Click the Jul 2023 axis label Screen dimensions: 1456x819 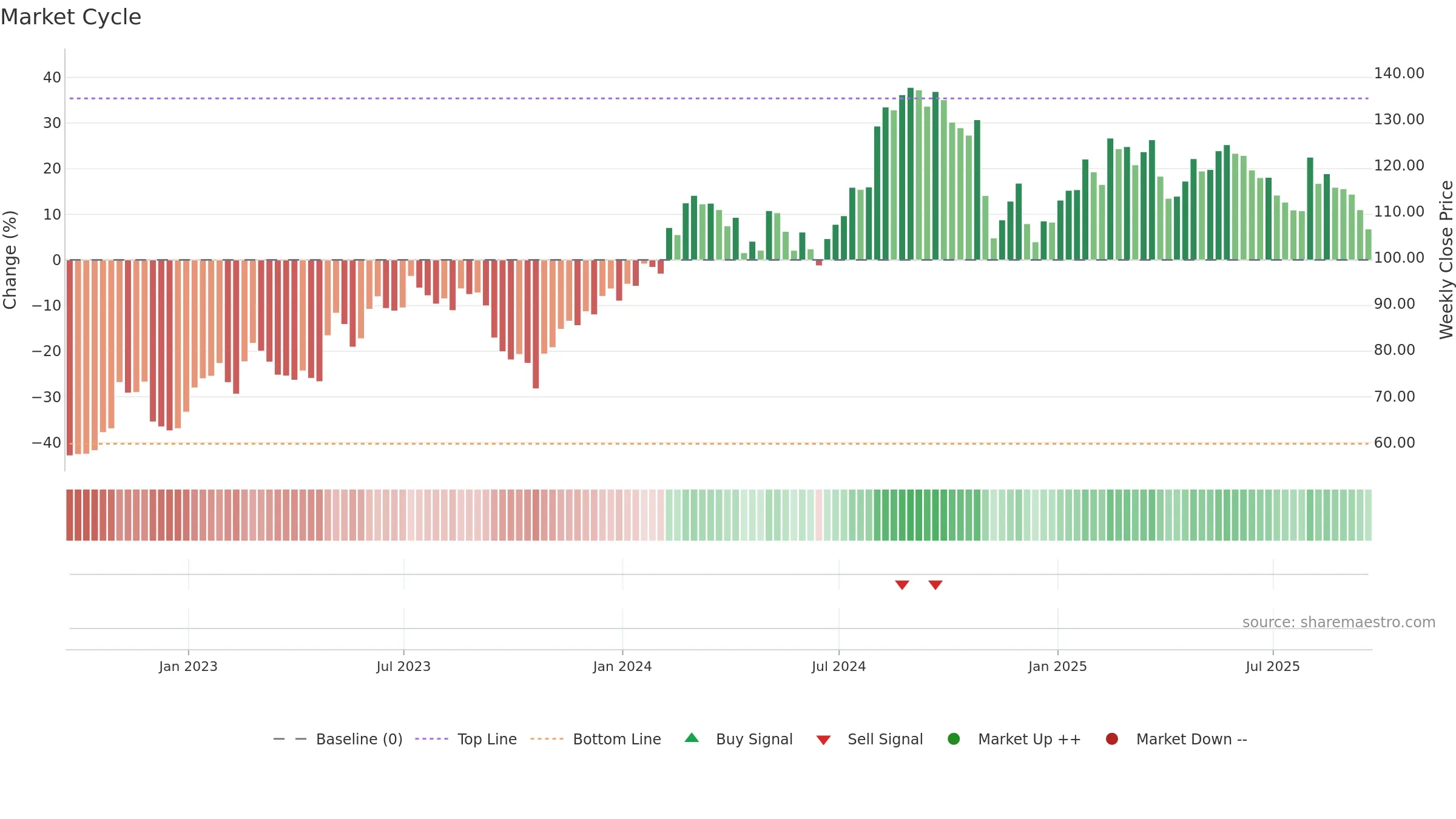(403, 666)
